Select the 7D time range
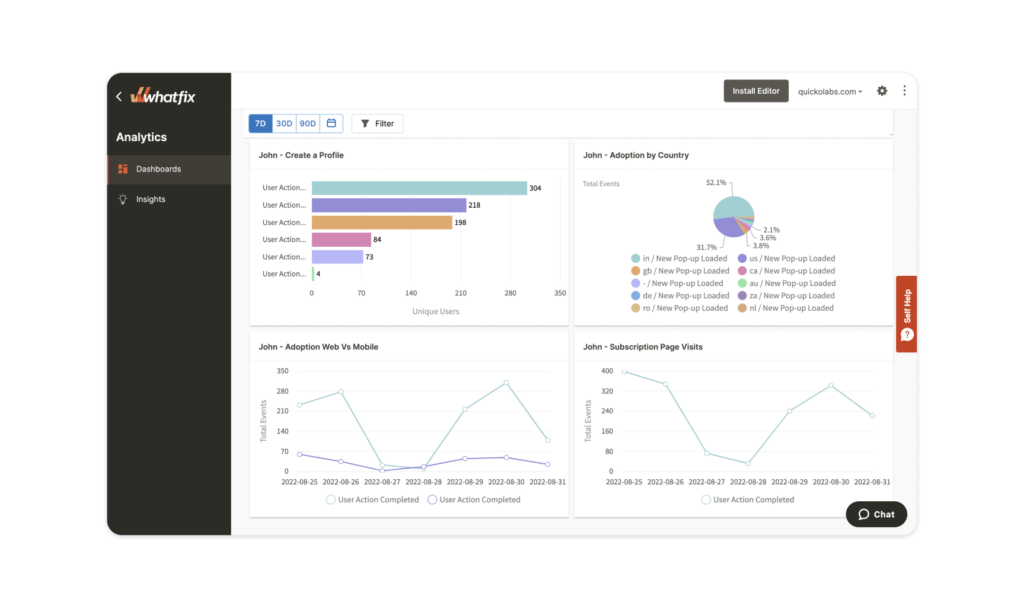The height and width of the screenshot is (608, 1024). pos(261,123)
